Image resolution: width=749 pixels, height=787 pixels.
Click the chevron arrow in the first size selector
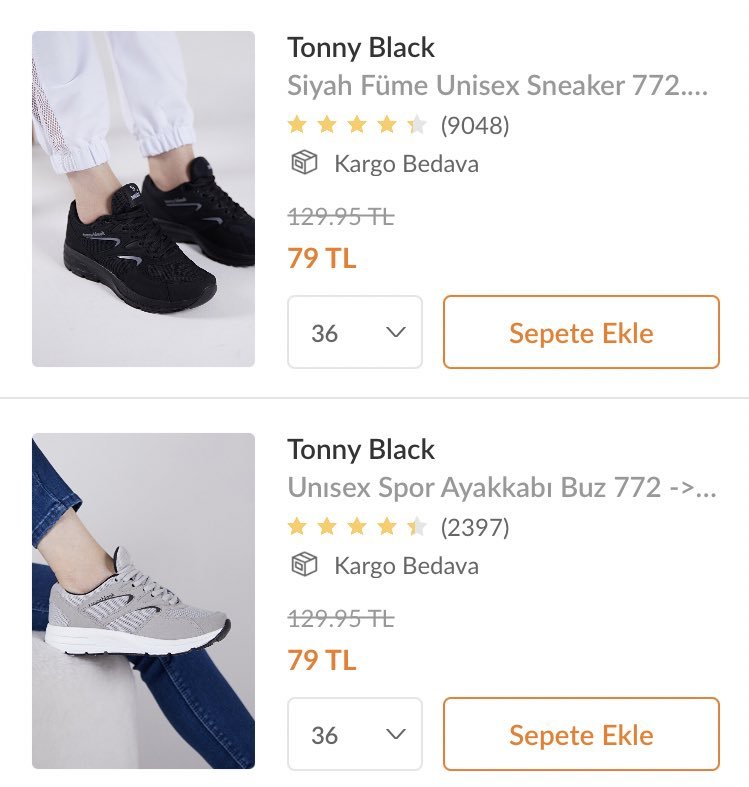click(396, 332)
